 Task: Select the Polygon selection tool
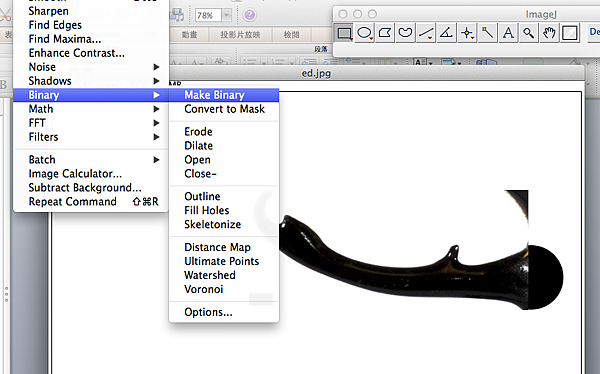click(385, 33)
